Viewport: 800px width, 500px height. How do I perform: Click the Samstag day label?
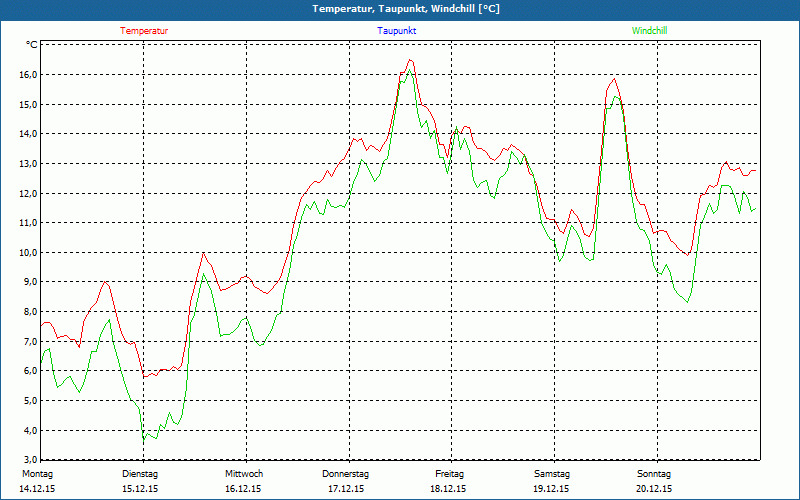pyautogui.click(x=552, y=474)
